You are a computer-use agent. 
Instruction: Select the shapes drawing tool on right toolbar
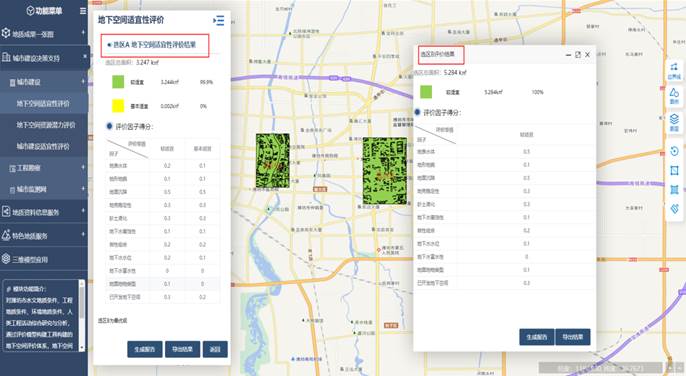click(674, 95)
